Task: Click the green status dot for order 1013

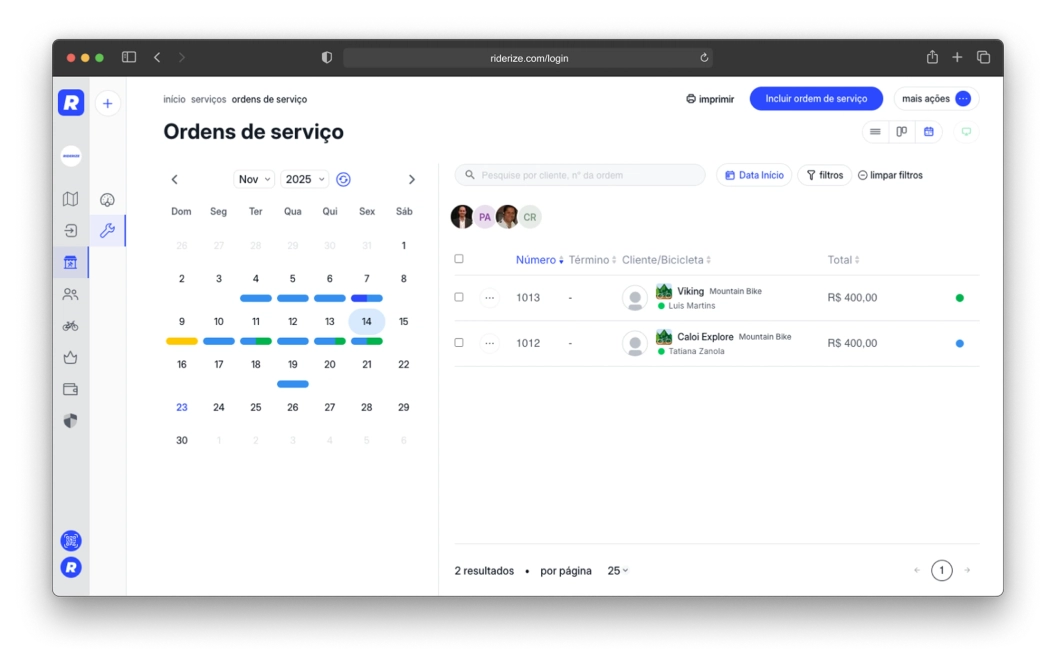Action: tap(960, 298)
